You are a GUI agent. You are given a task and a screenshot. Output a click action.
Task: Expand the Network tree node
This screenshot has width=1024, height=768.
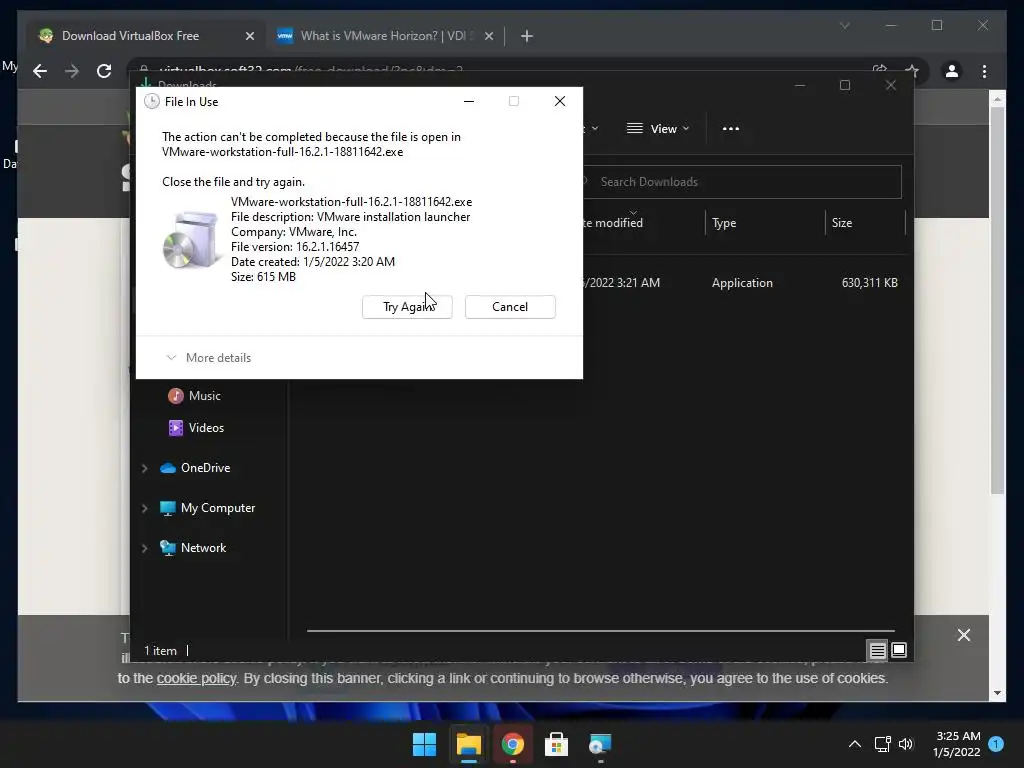pos(145,548)
